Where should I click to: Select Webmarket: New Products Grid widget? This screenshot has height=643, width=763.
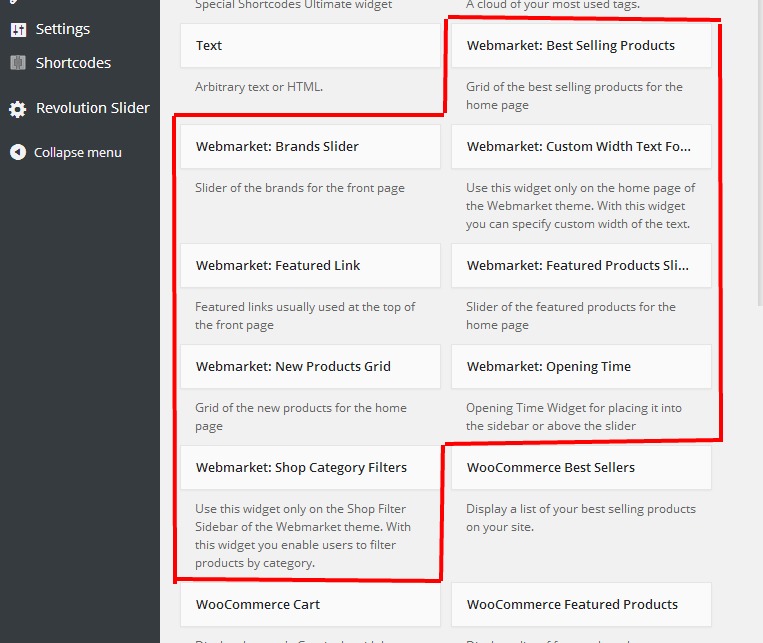310,367
